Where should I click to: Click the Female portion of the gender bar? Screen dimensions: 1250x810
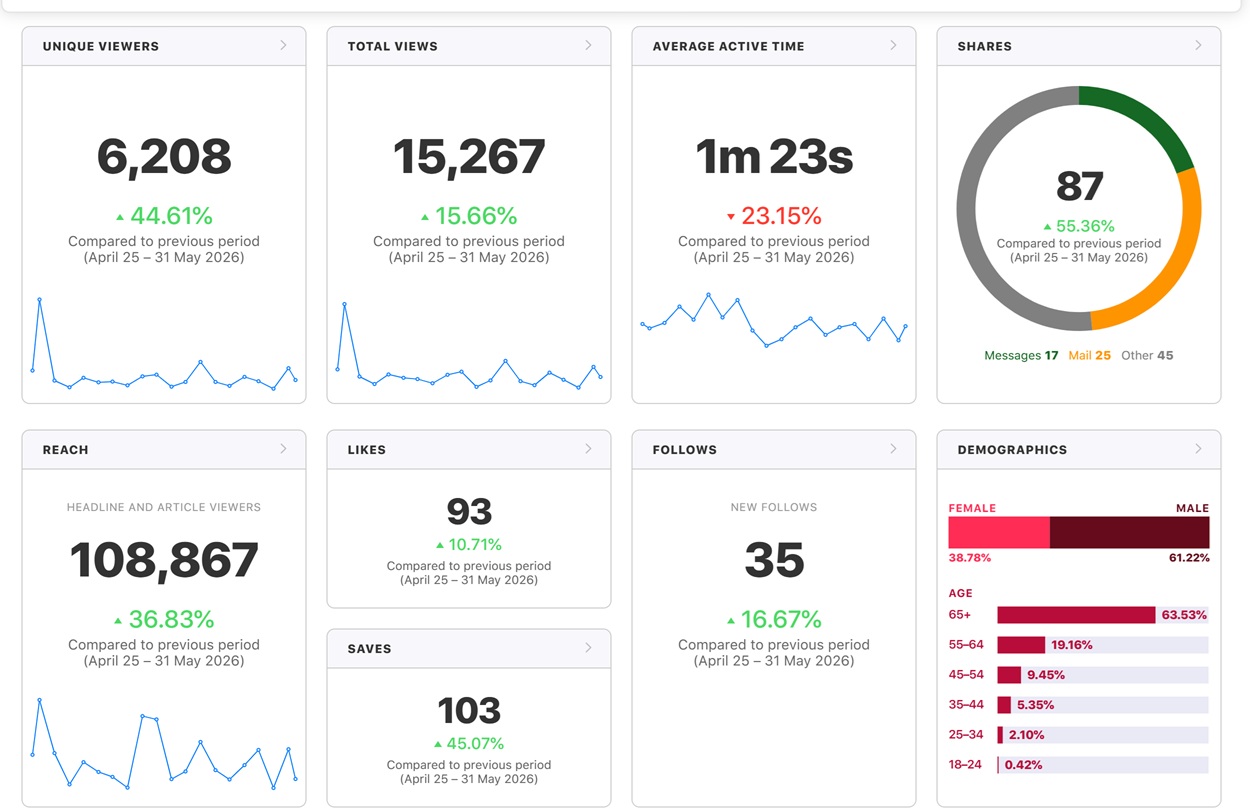(999, 532)
